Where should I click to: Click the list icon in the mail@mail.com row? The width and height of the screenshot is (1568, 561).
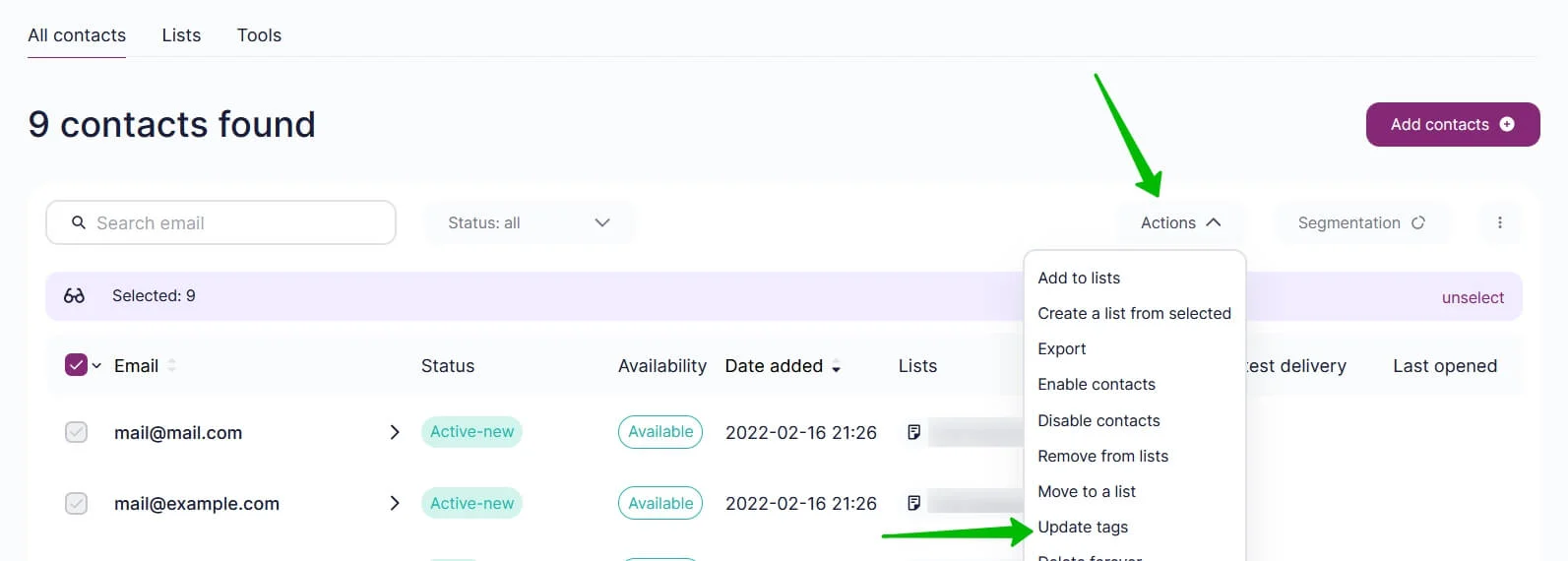(913, 432)
